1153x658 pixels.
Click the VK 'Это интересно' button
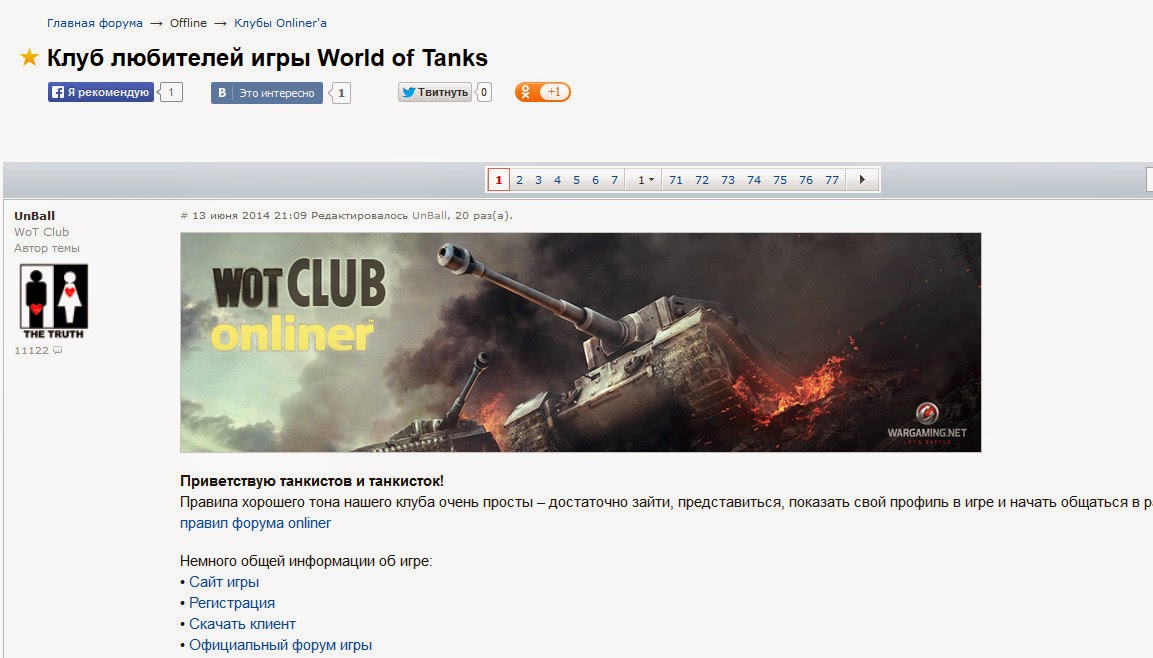(267, 93)
